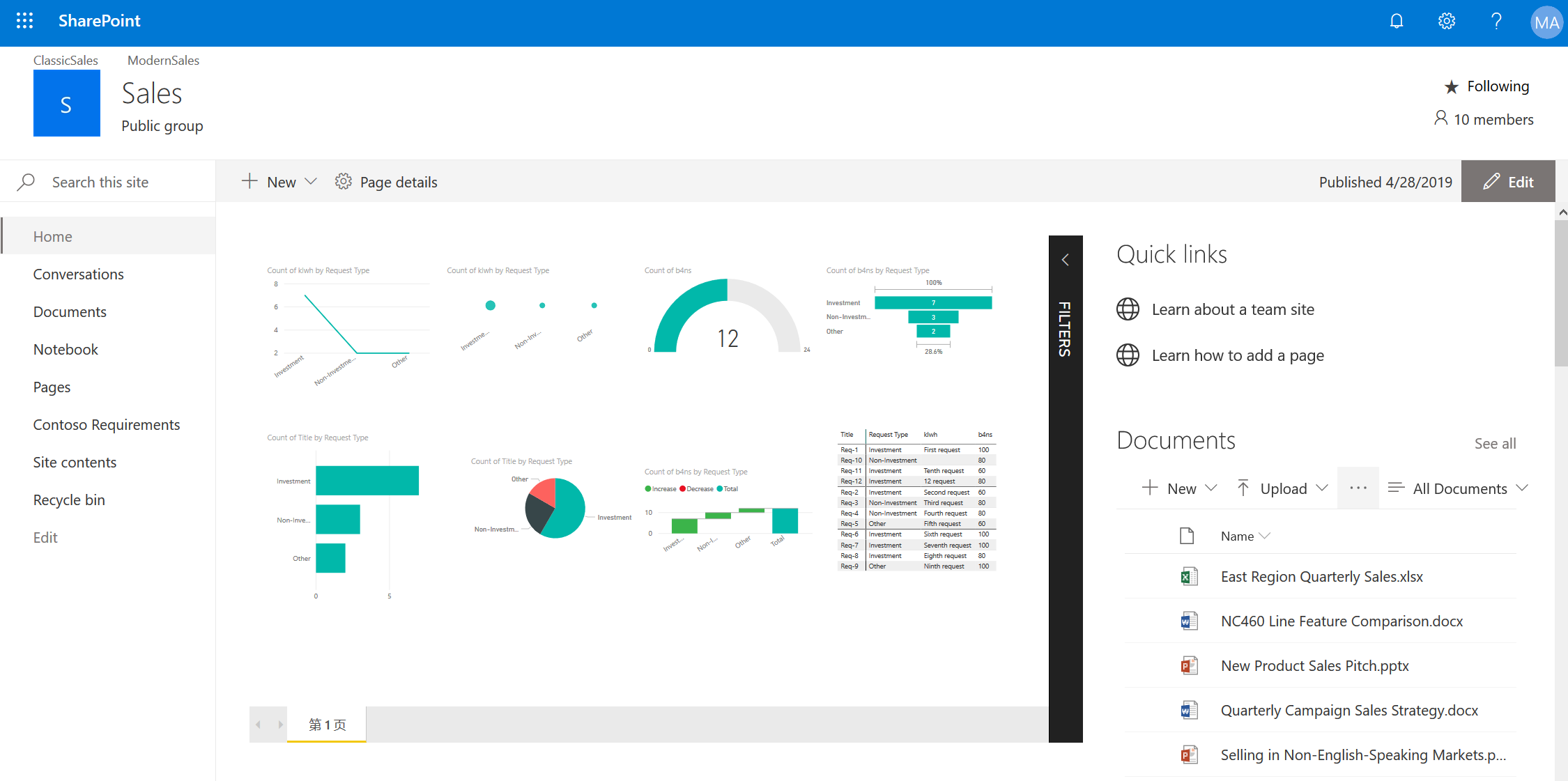Switch to the ModernSales tab
Screen dimensions: 1568x781
click(x=162, y=60)
